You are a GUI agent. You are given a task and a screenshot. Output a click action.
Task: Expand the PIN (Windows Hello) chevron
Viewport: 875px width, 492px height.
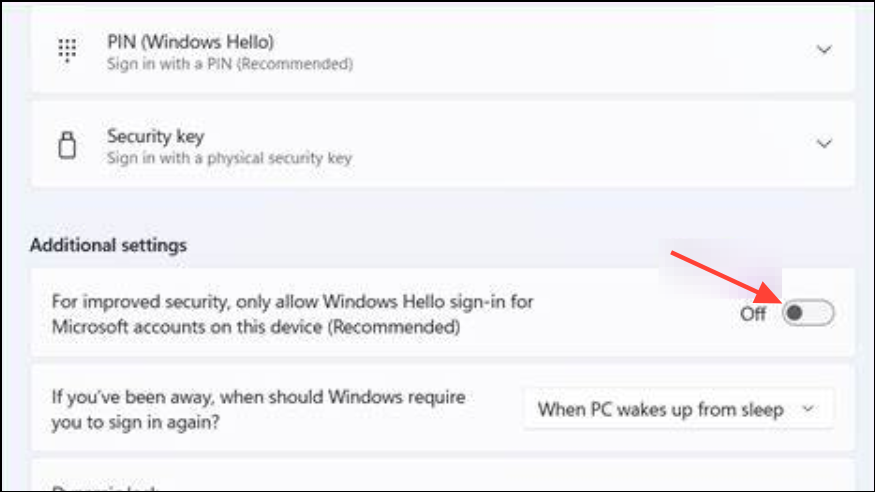pyautogui.click(x=824, y=50)
